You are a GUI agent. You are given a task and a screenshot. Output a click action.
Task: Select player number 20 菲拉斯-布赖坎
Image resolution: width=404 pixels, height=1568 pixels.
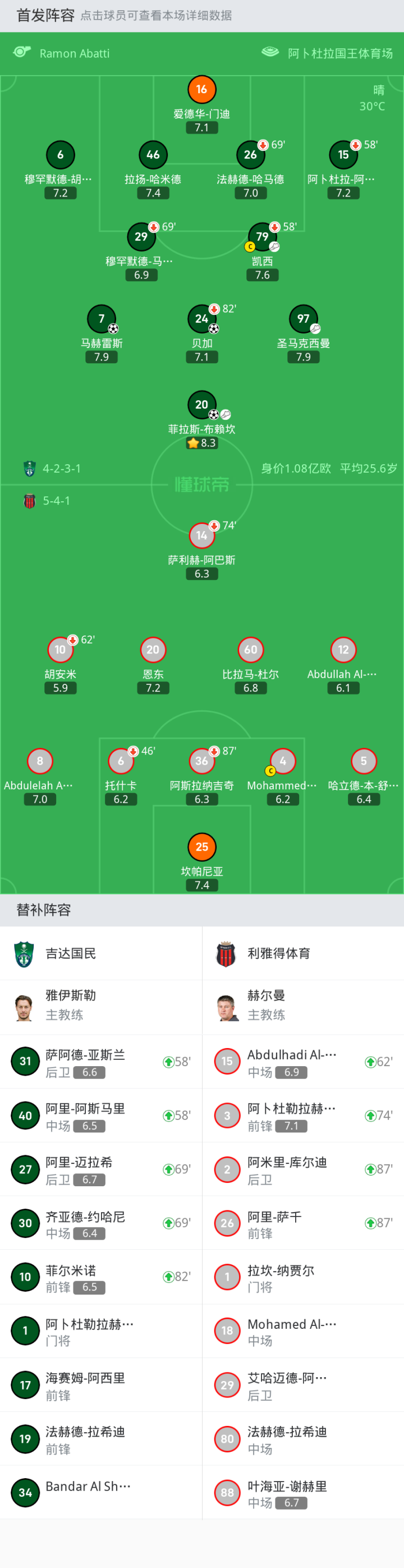pos(201,405)
